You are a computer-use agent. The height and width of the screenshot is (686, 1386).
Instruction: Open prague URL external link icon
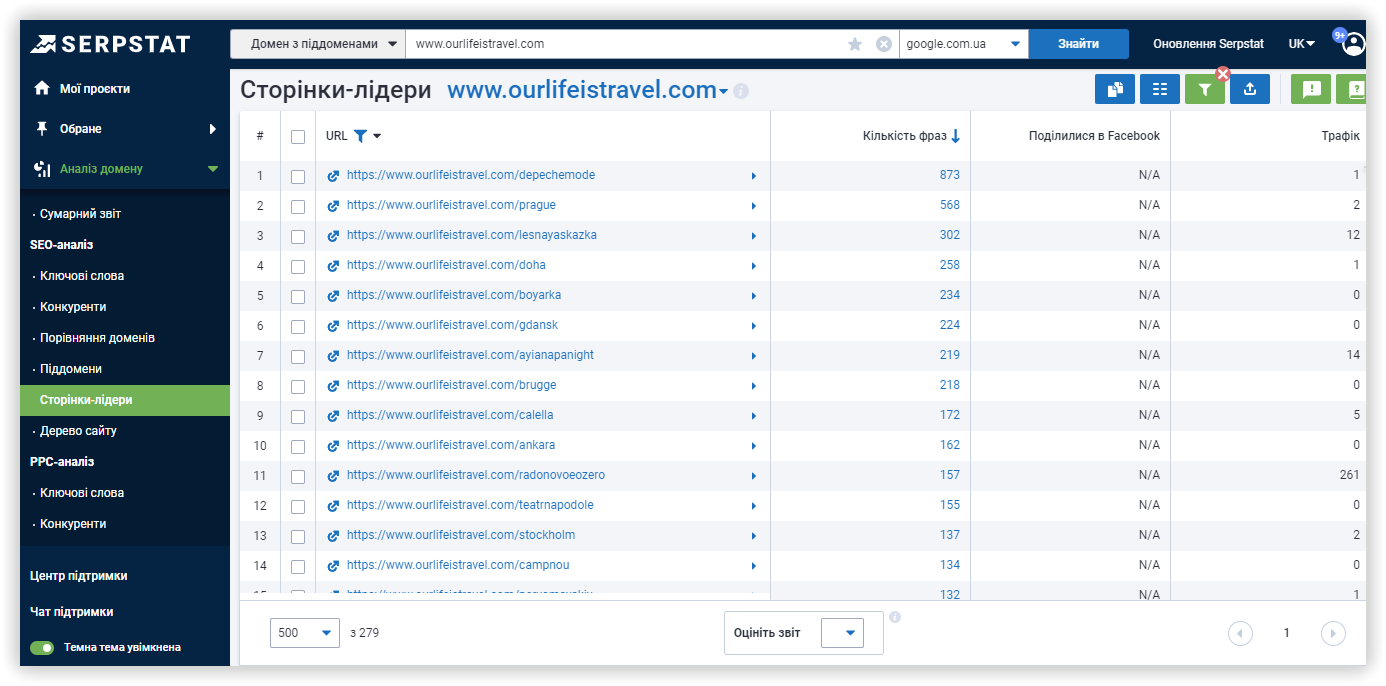click(x=334, y=206)
